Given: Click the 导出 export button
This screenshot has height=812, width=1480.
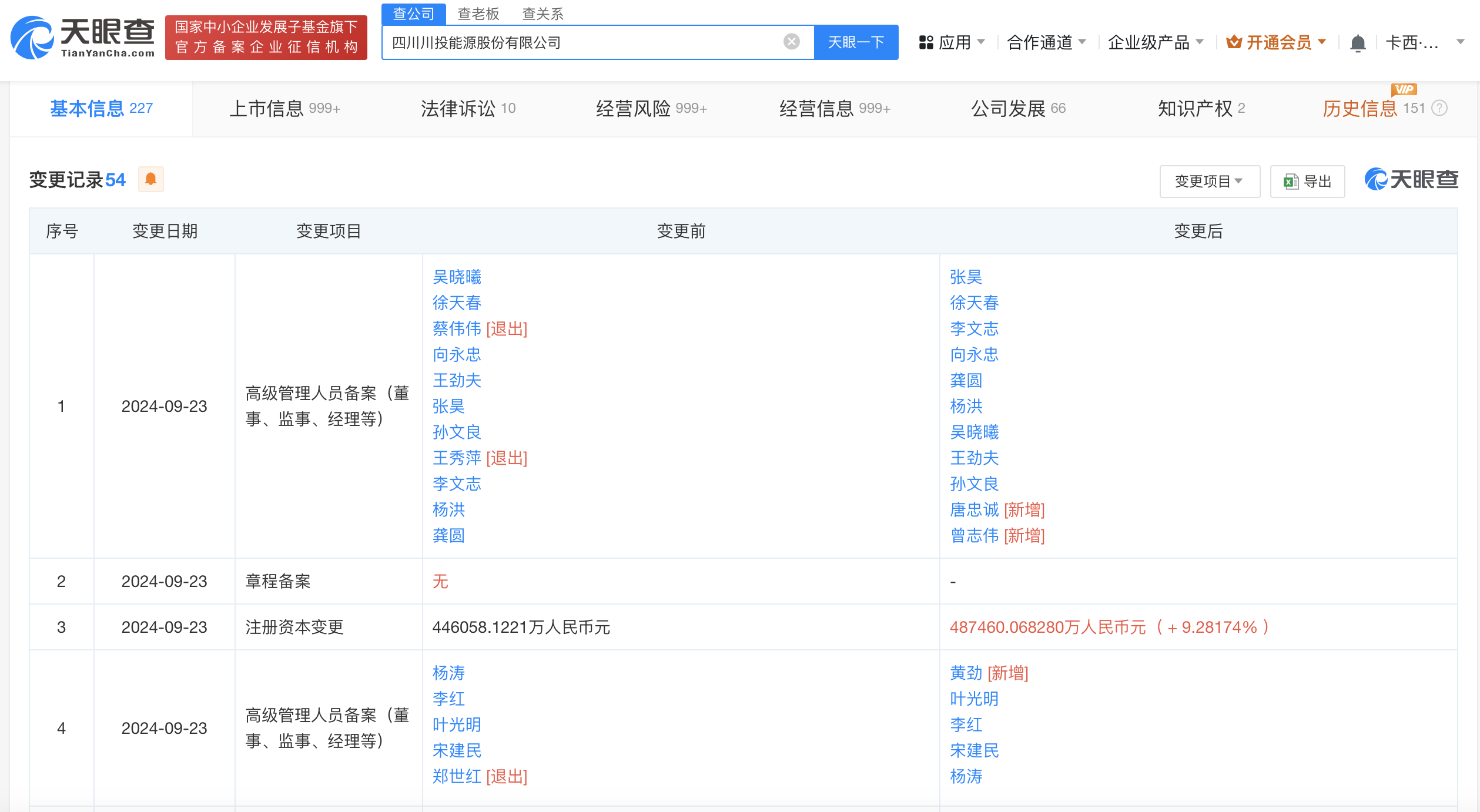Looking at the screenshot, I should 1308,182.
